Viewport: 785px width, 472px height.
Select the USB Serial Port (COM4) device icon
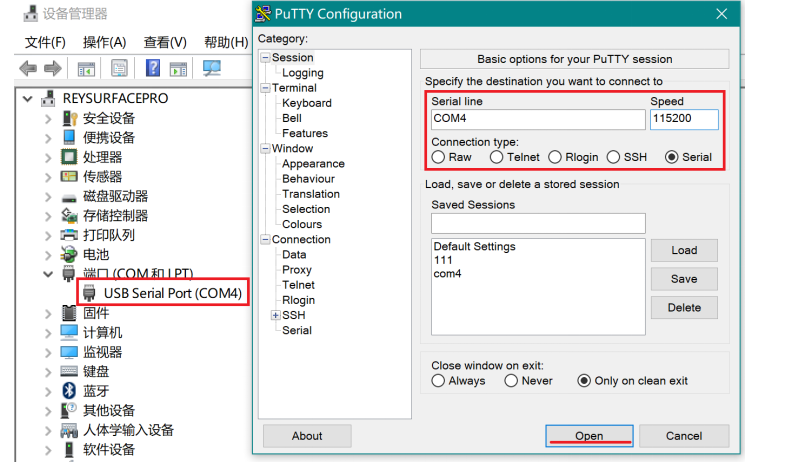(x=92, y=293)
